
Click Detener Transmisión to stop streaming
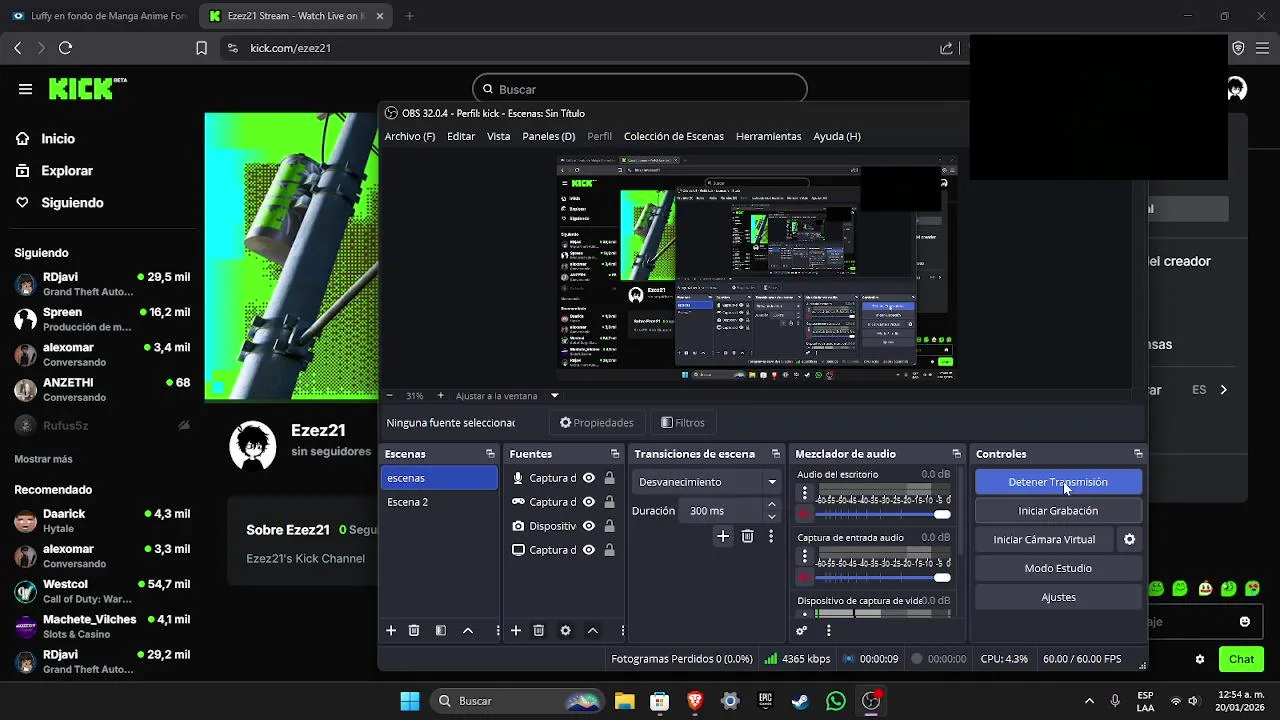(x=1058, y=482)
